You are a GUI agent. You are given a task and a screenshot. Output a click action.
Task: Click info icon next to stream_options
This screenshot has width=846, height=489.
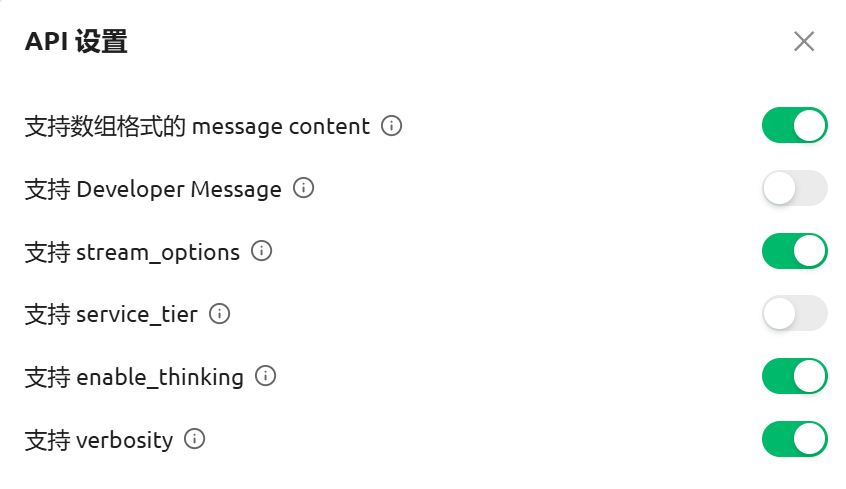261,251
